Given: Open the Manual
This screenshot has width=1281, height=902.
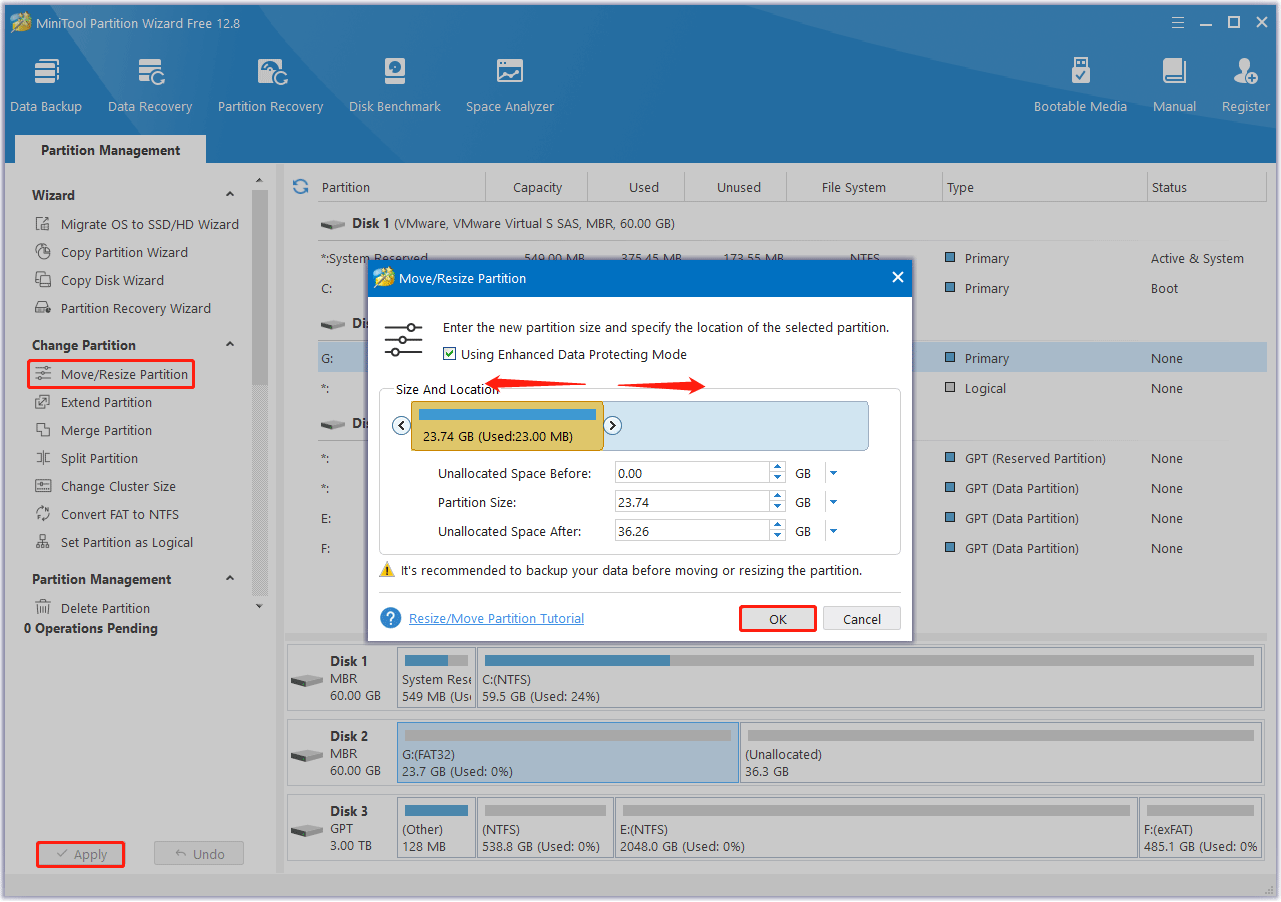Looking at the screenshot, I should click(1174, 86).
